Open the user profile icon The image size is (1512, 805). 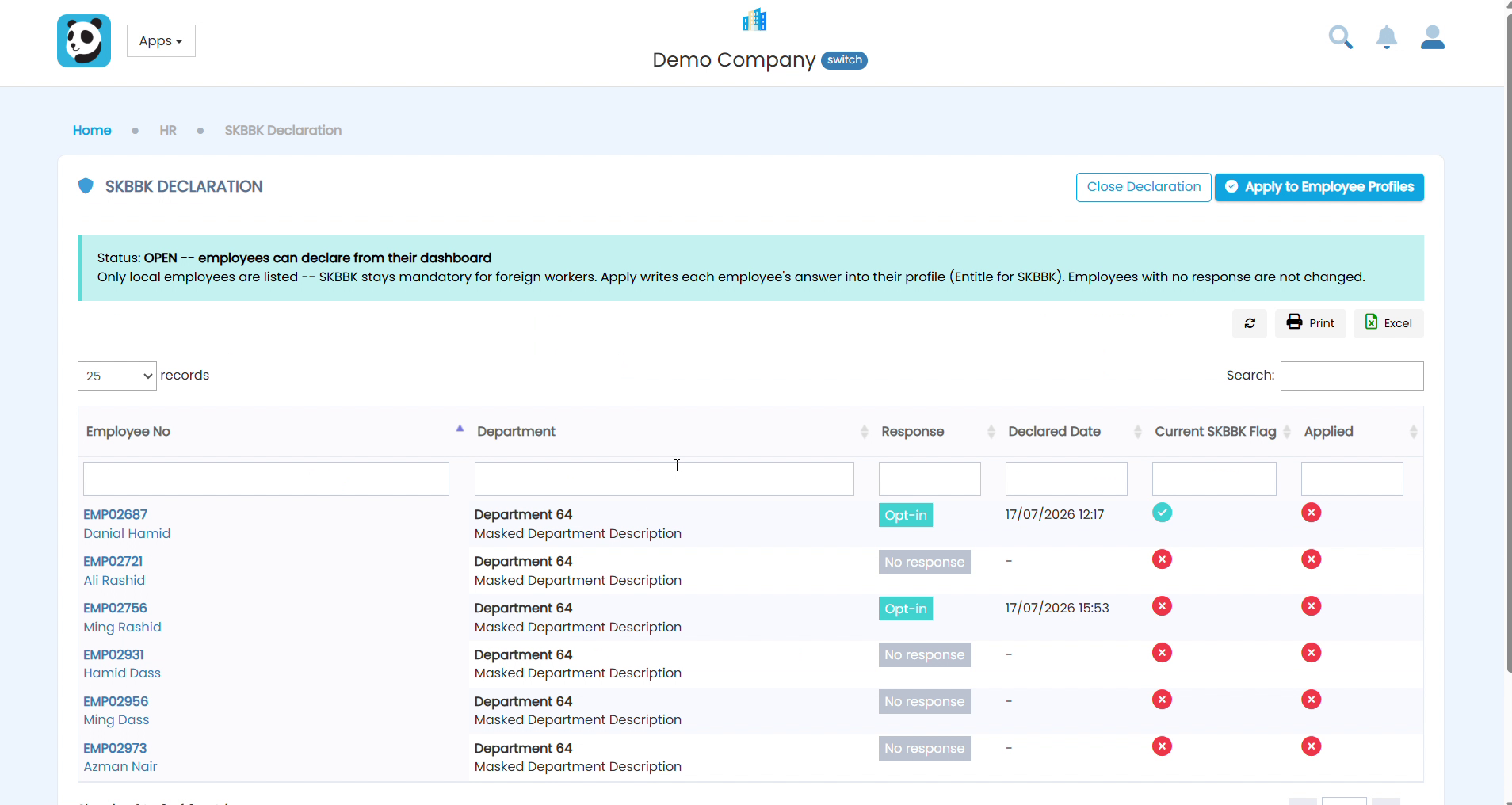coord(1433,37)
